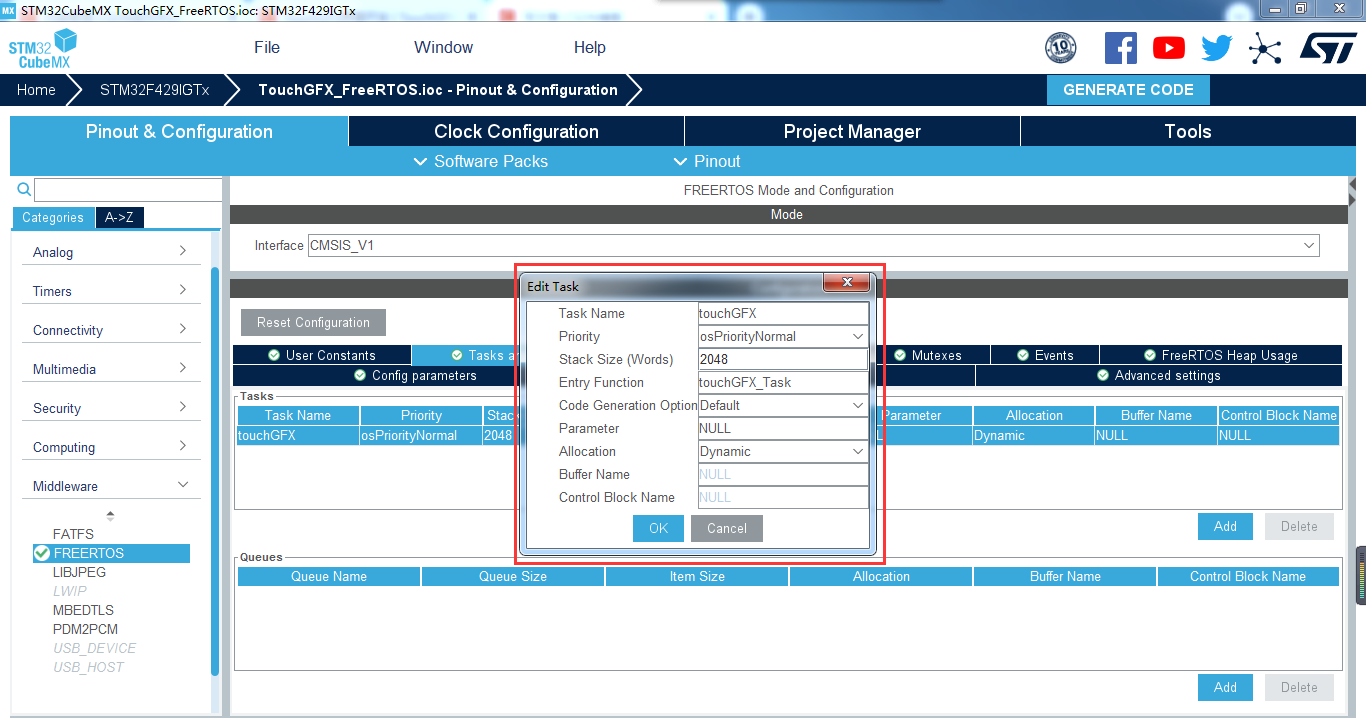
Task: Click the STM32CubeMX logo
Action: coord(43,49)
